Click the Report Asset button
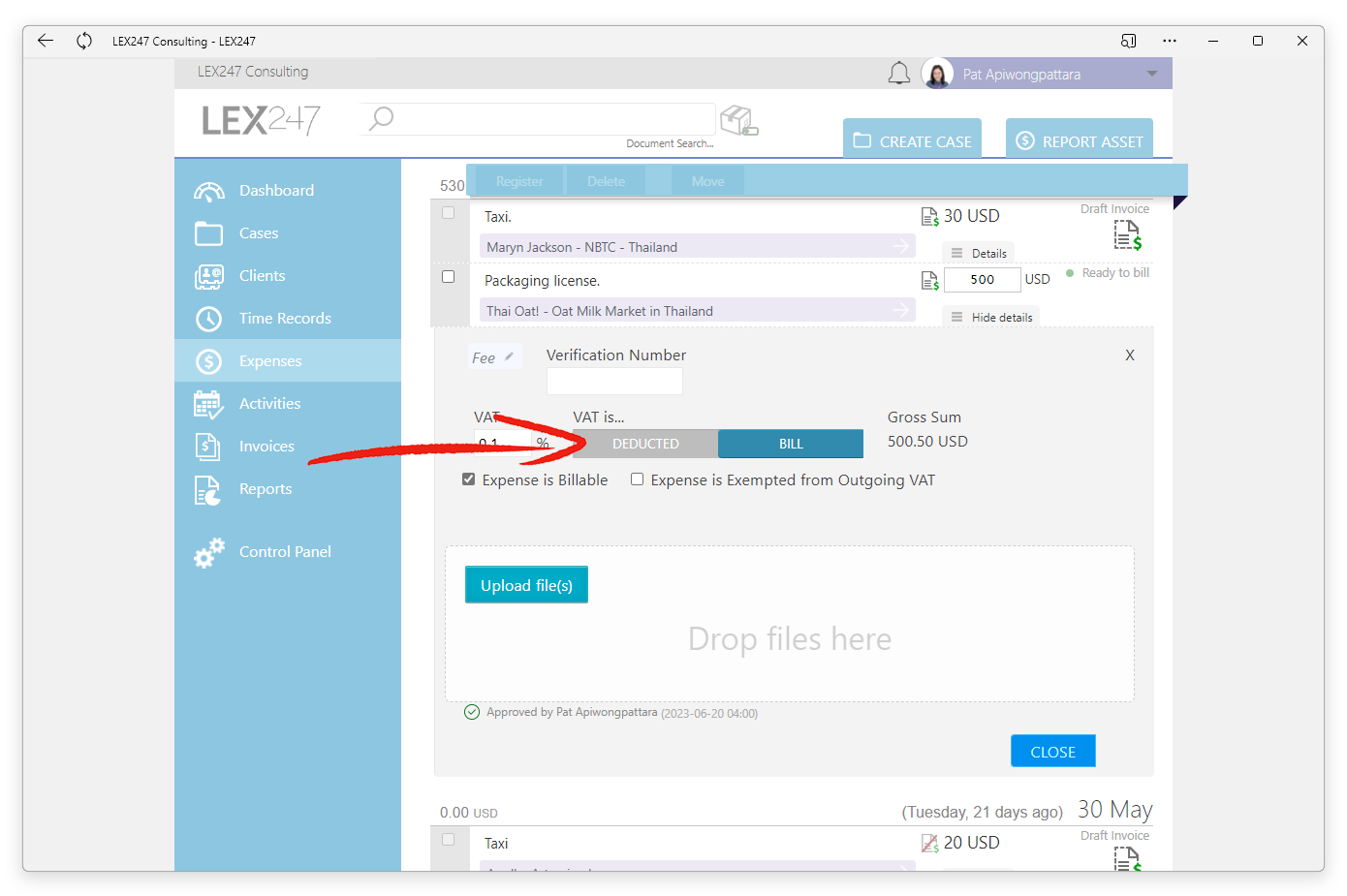The image size is (1347, 896). point(1080,139)
